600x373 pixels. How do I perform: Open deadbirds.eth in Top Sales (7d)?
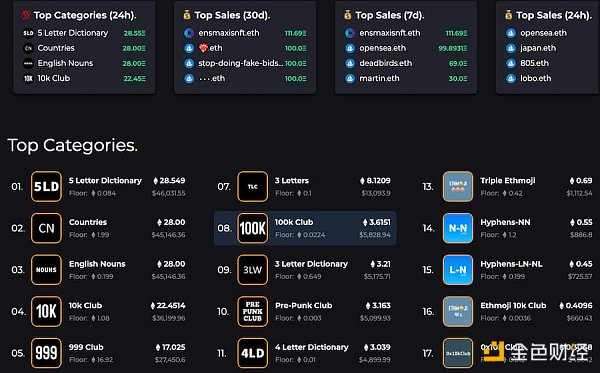tap(406, 63)
